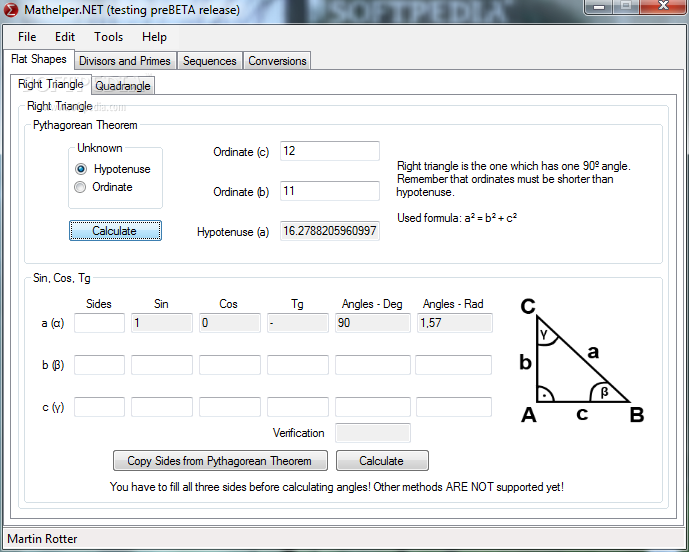Switch to Divisors and Primes tab

click(x=125, y=61)
